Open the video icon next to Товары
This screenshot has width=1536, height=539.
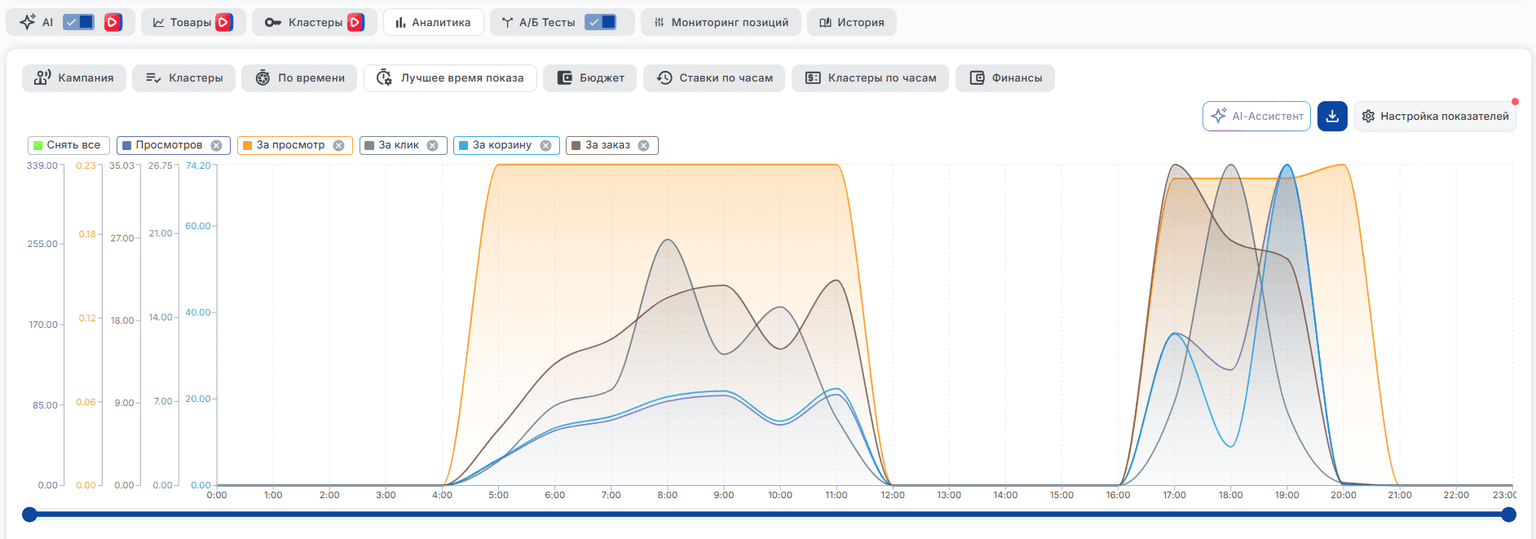224,22
